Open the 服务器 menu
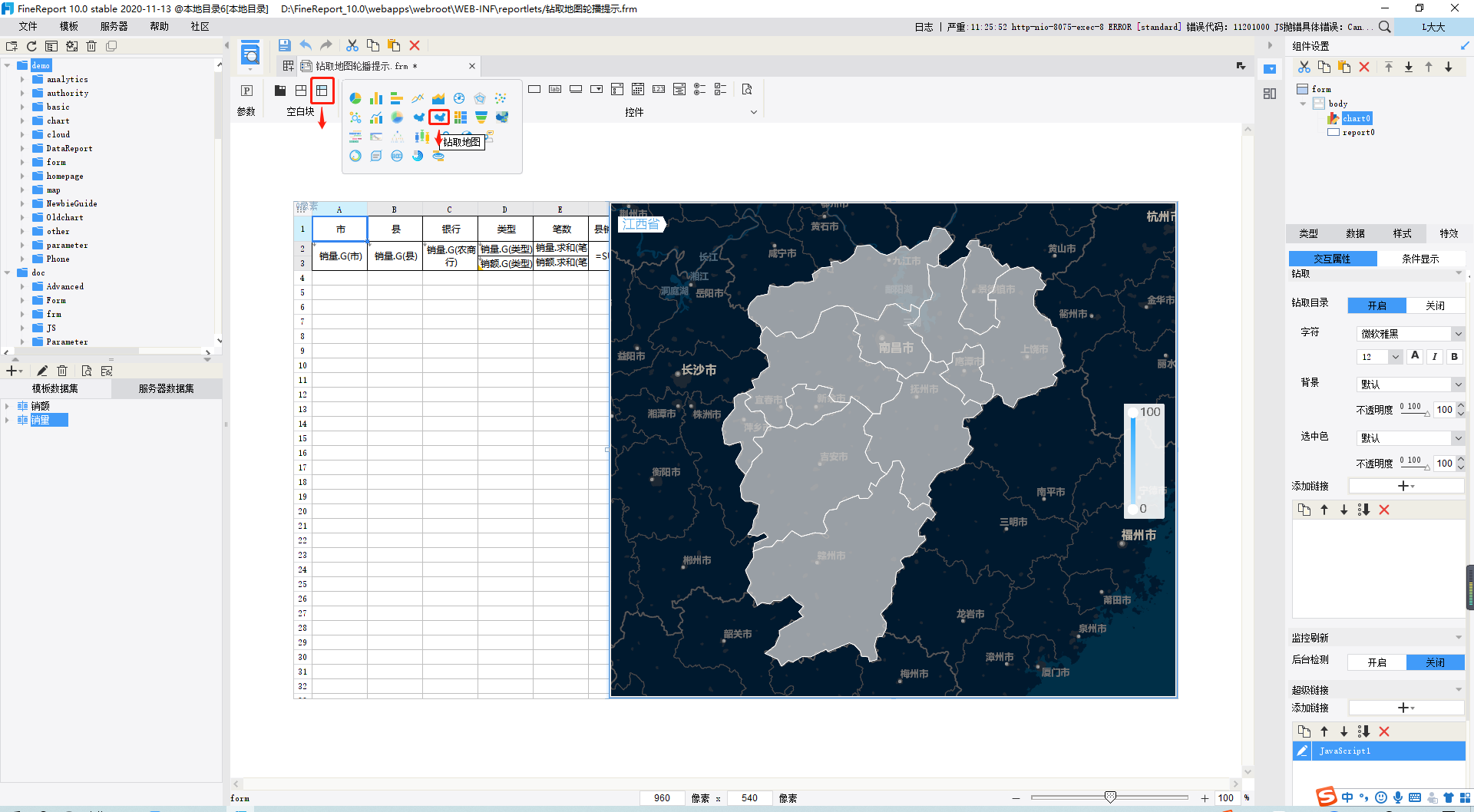The height and width of the screenshot is (812, 1474). click(114, 26)
